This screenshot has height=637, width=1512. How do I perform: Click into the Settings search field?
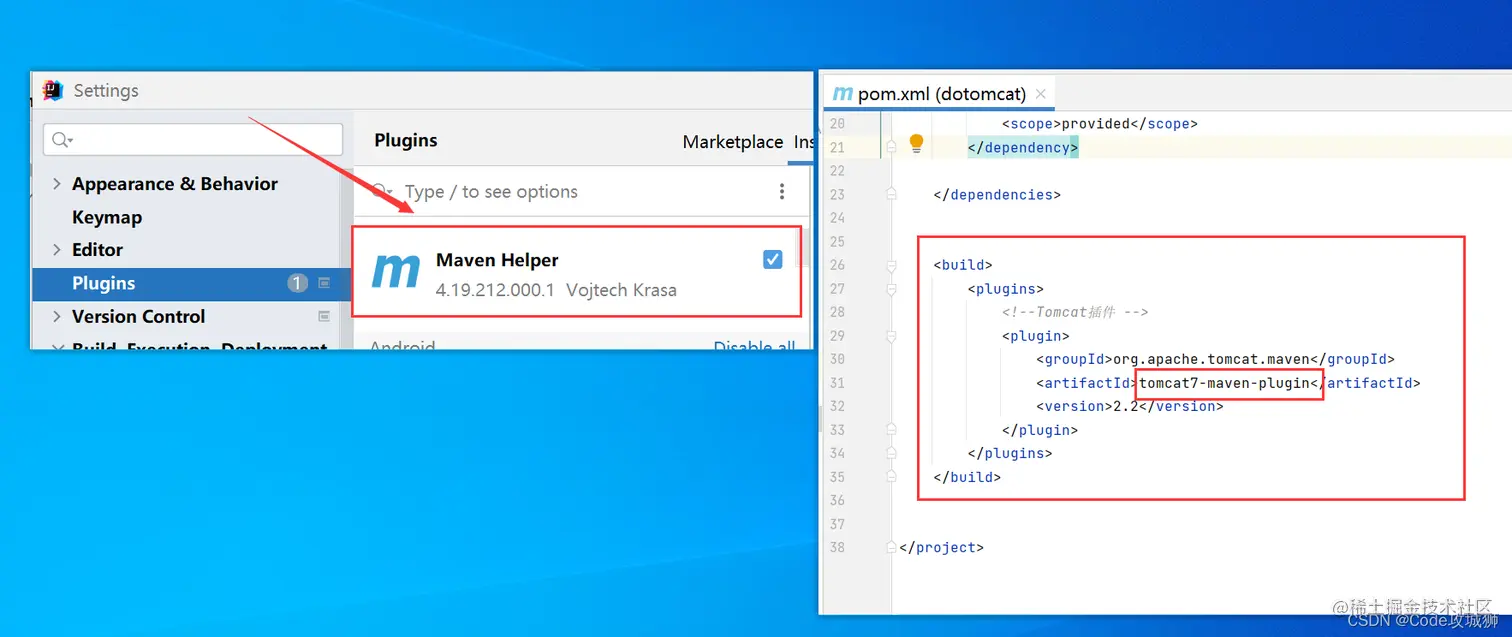point(193,139)
